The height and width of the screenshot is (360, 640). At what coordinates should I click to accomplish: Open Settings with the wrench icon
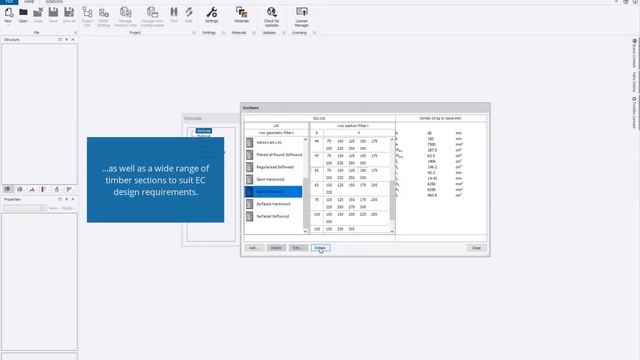click(x=211, y=13)
